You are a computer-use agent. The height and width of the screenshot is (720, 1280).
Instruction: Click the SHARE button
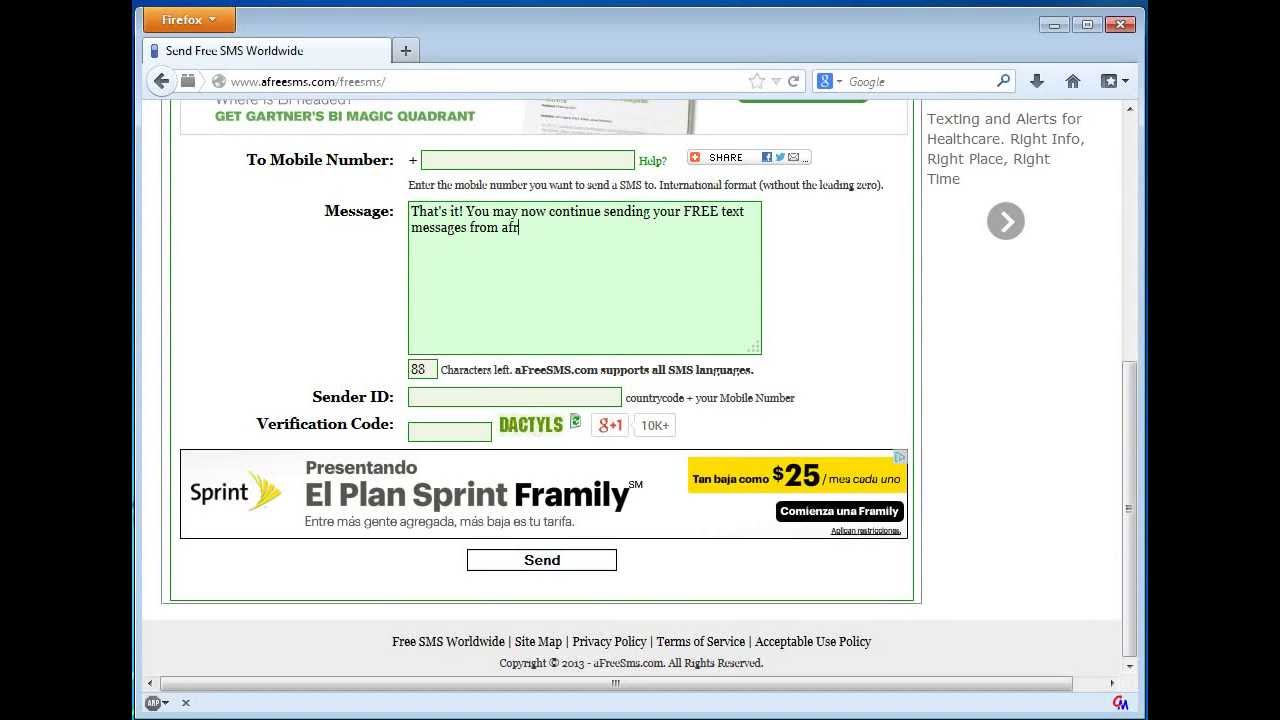[716, 157]
